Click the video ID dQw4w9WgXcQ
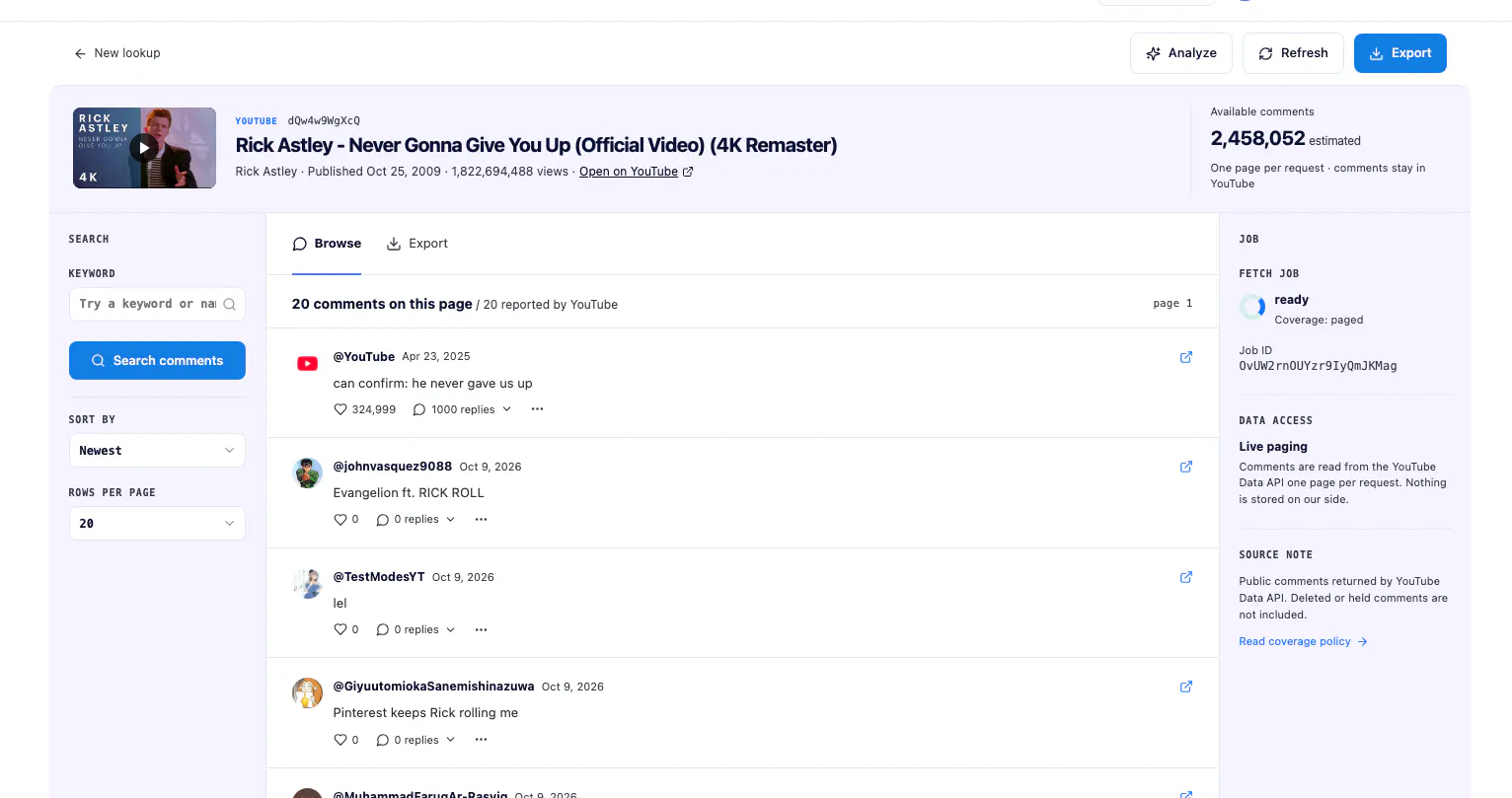Screen dimensions: 1512x798 [x=324, y=121]
